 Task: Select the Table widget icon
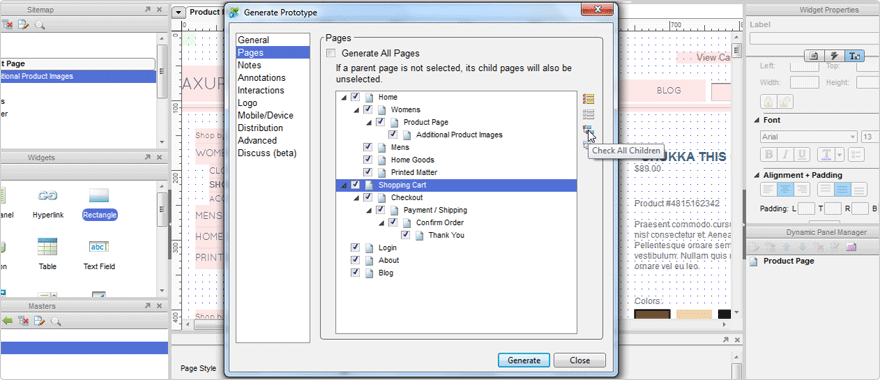pos(48,246)
